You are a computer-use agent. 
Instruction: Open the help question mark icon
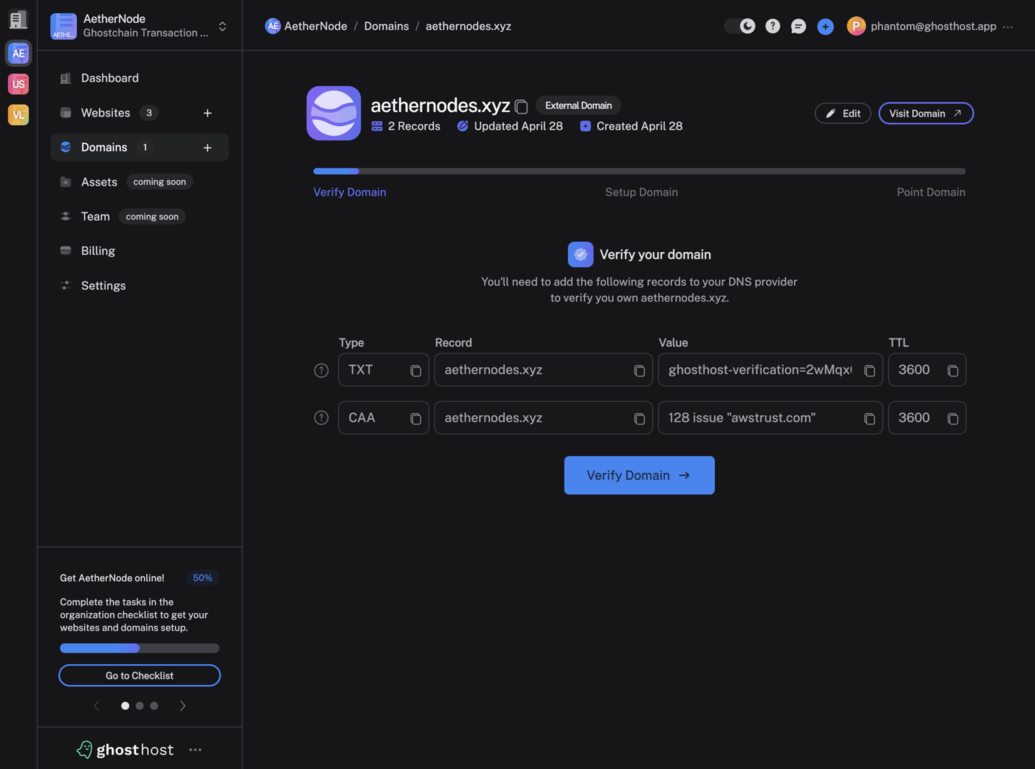coord(772,26)
